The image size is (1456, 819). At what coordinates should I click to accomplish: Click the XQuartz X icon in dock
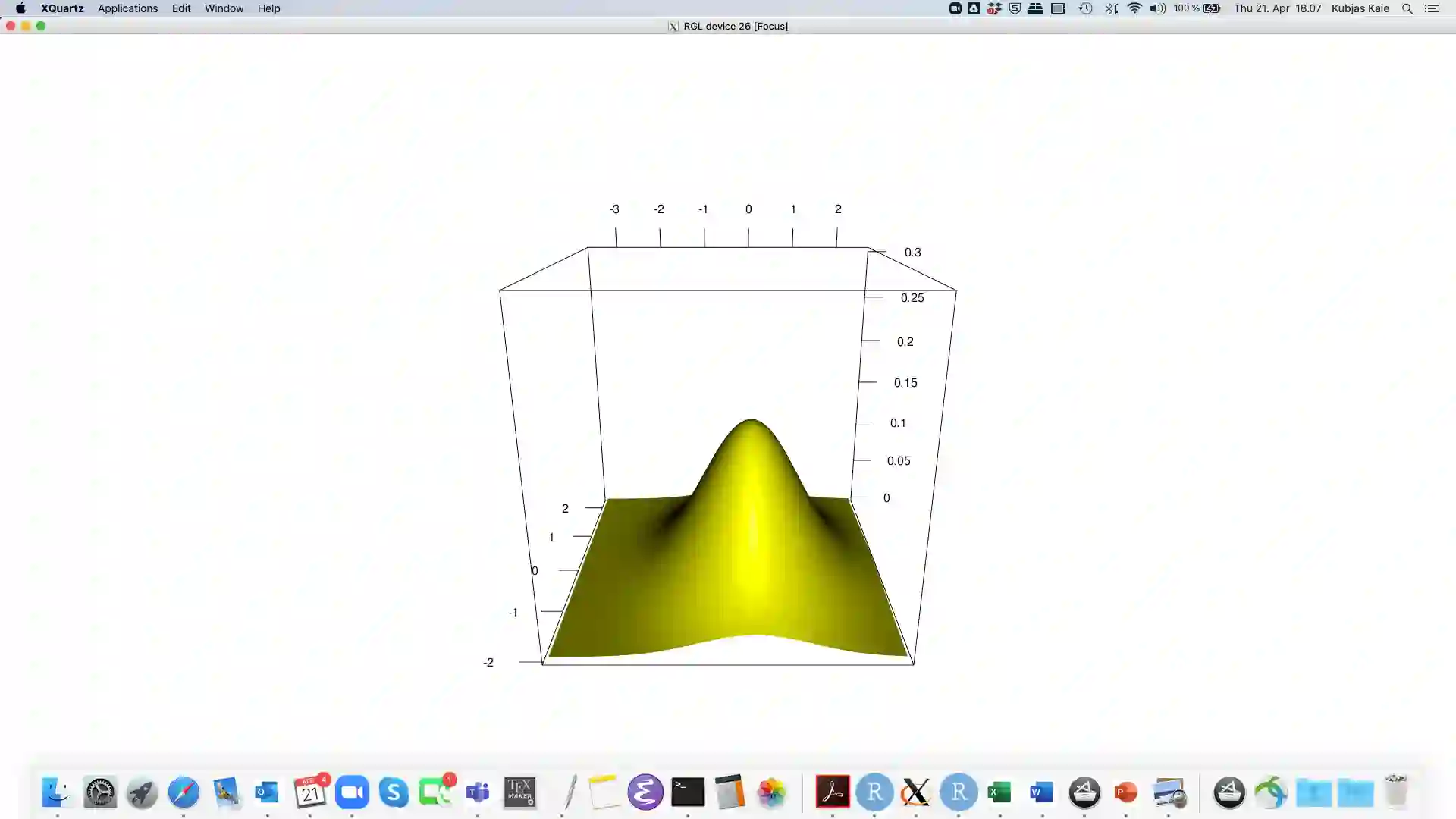(915, 792)
